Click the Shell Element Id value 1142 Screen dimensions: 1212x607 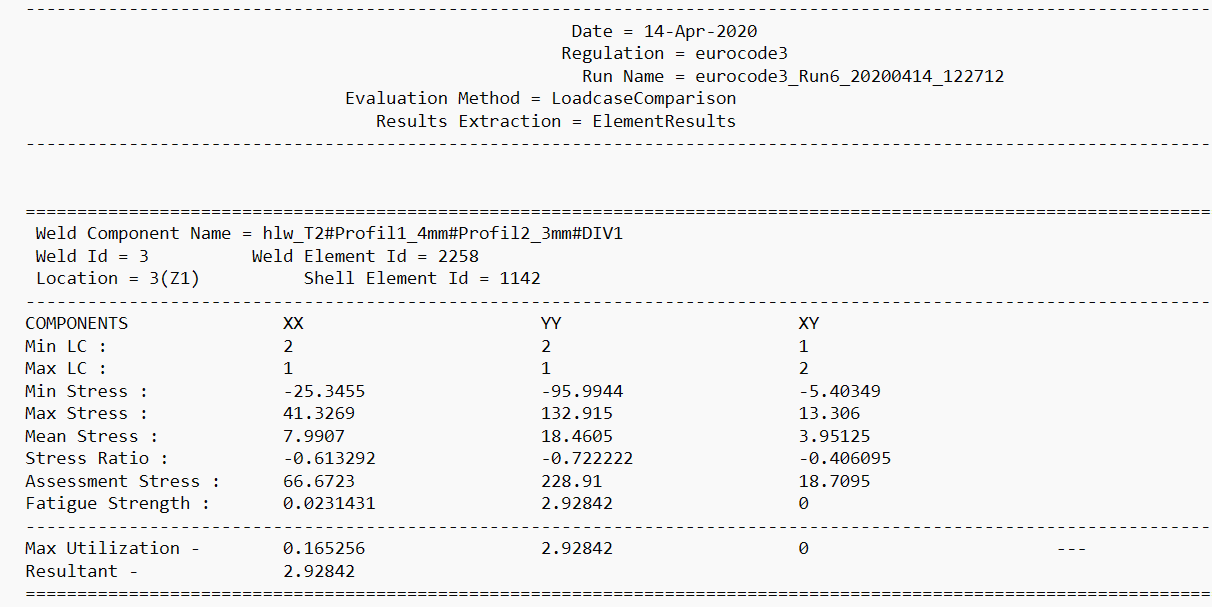click(x=520, y=278)
